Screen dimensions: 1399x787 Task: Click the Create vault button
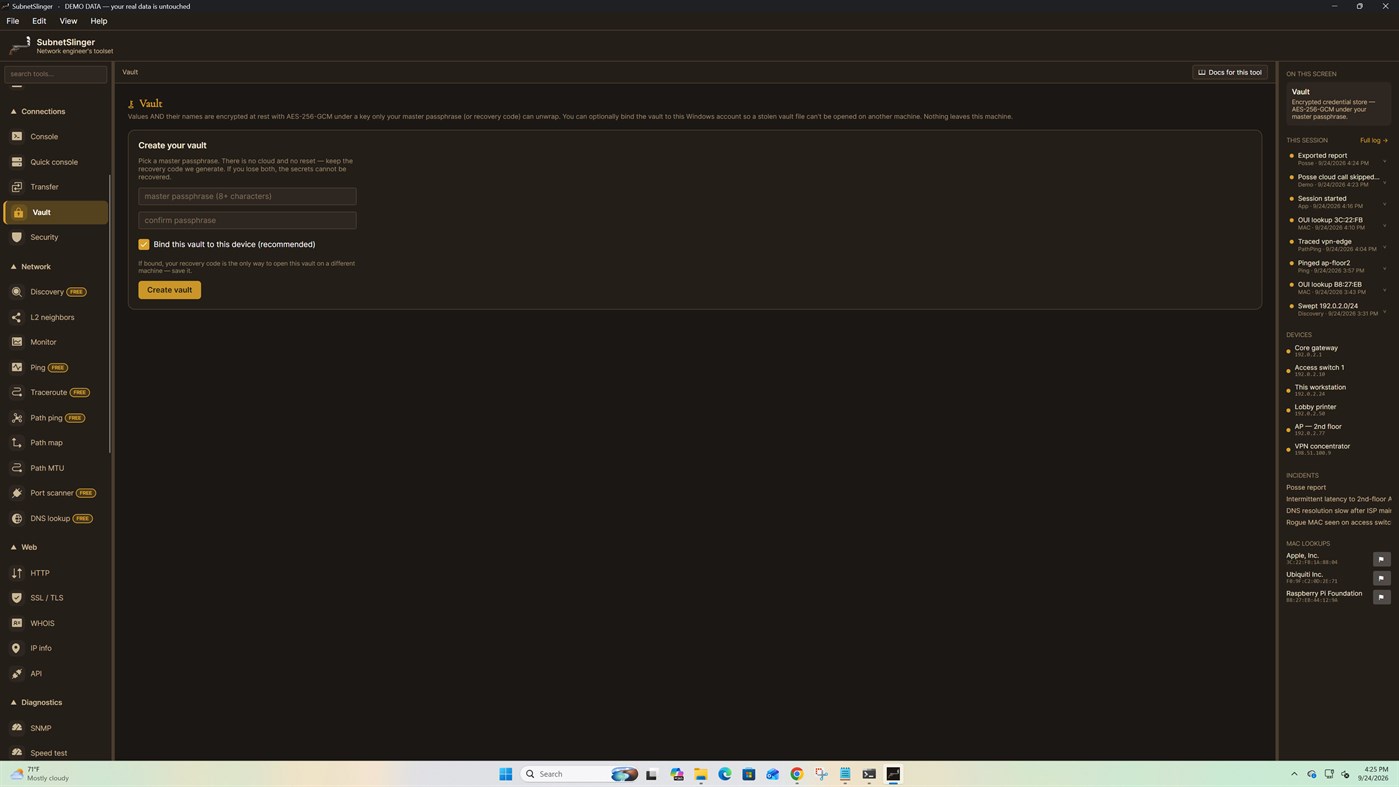tap(169, 290)
